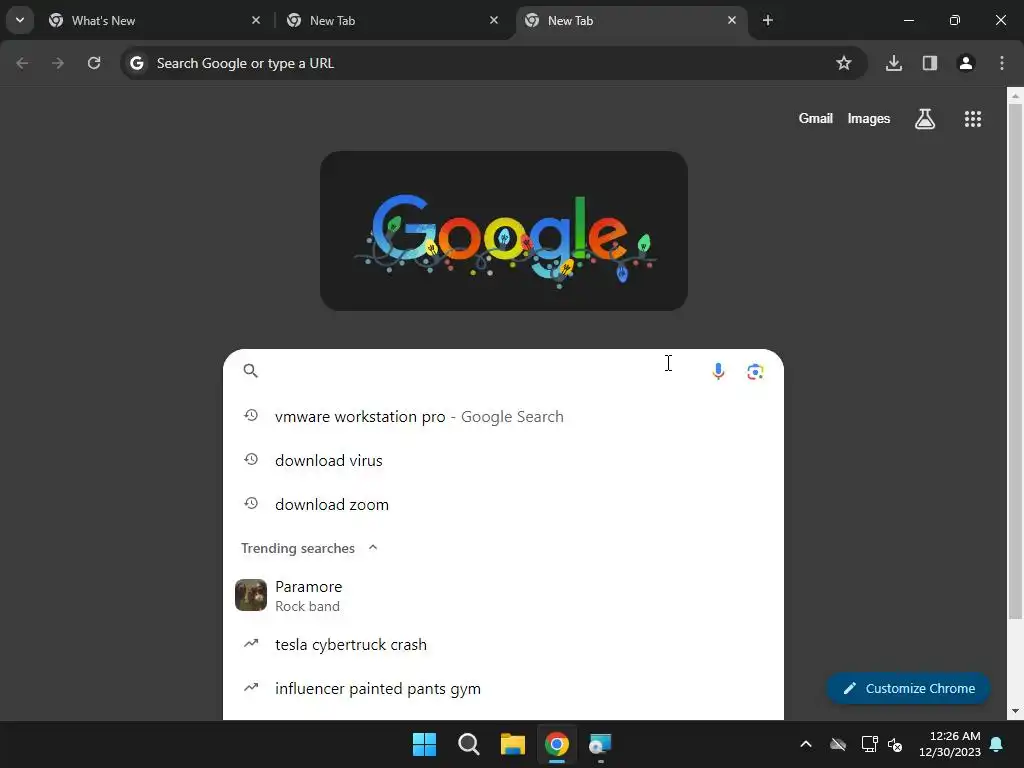Click history clock icon beside 'download virus'
The image size is (1024, 768).
click(x=251, y=460)
